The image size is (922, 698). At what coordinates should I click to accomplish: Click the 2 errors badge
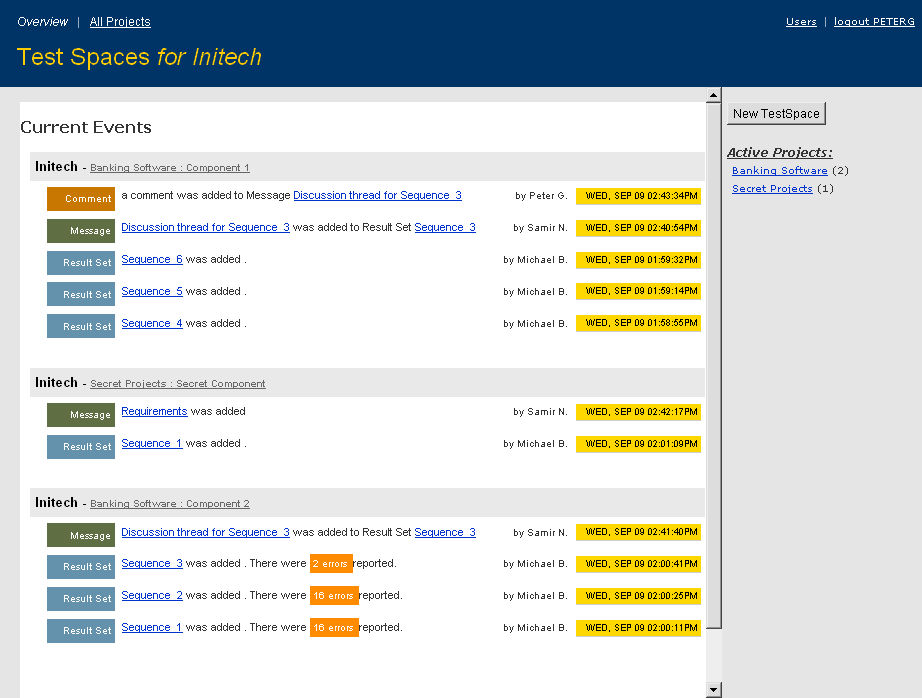[331, 563]
